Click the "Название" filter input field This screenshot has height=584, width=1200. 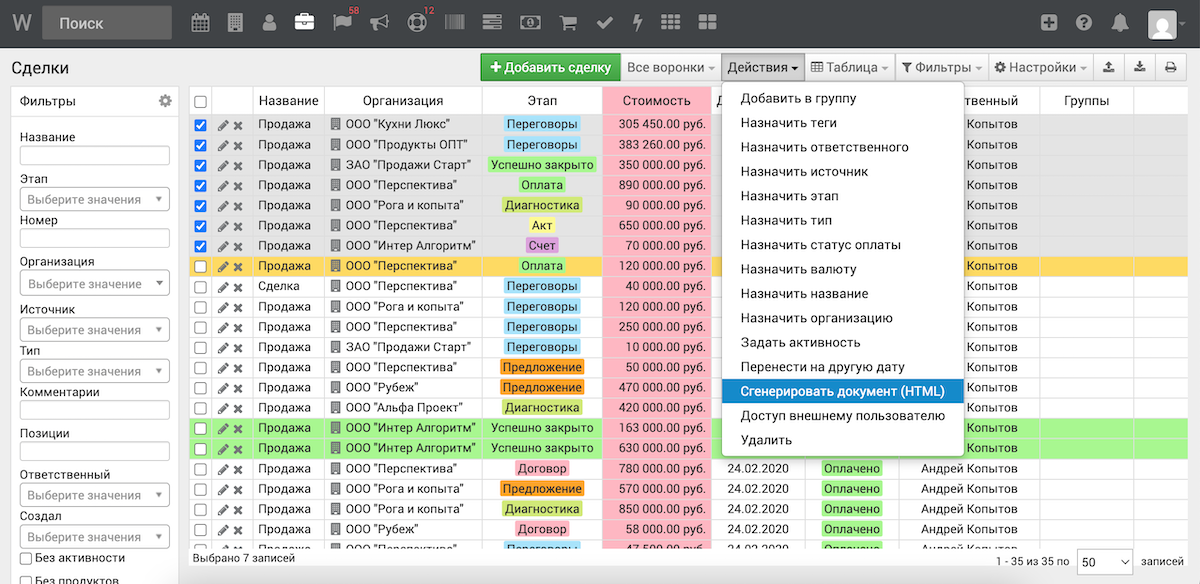(x=95, y=156)
